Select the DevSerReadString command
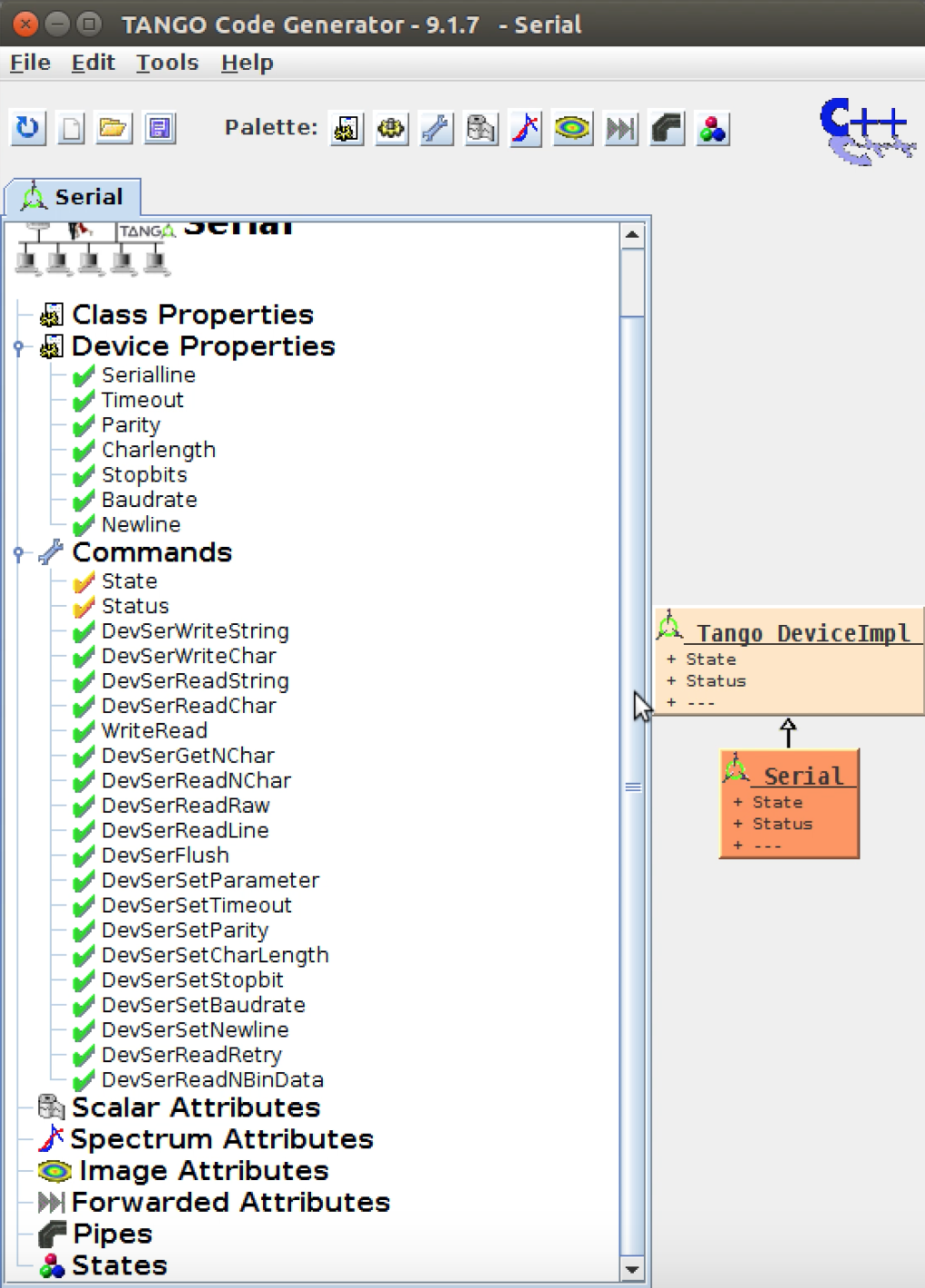 195,681
